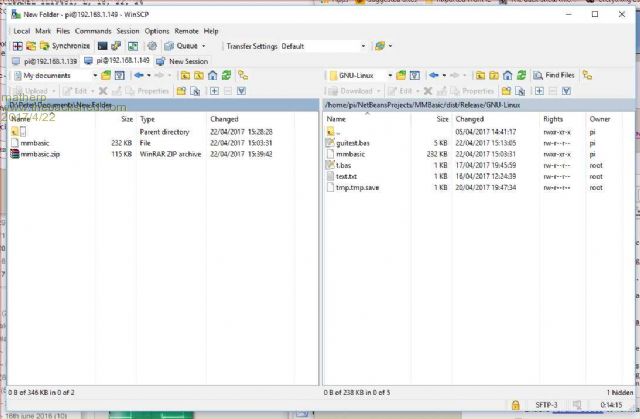Click the local selection filter funnel icon
The image size is (640, 419).
tap(242, 91)
